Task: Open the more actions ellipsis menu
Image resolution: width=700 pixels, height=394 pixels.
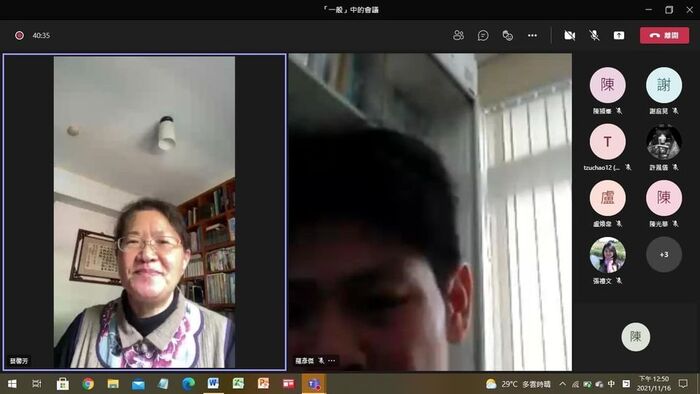Action: [532, 35]
